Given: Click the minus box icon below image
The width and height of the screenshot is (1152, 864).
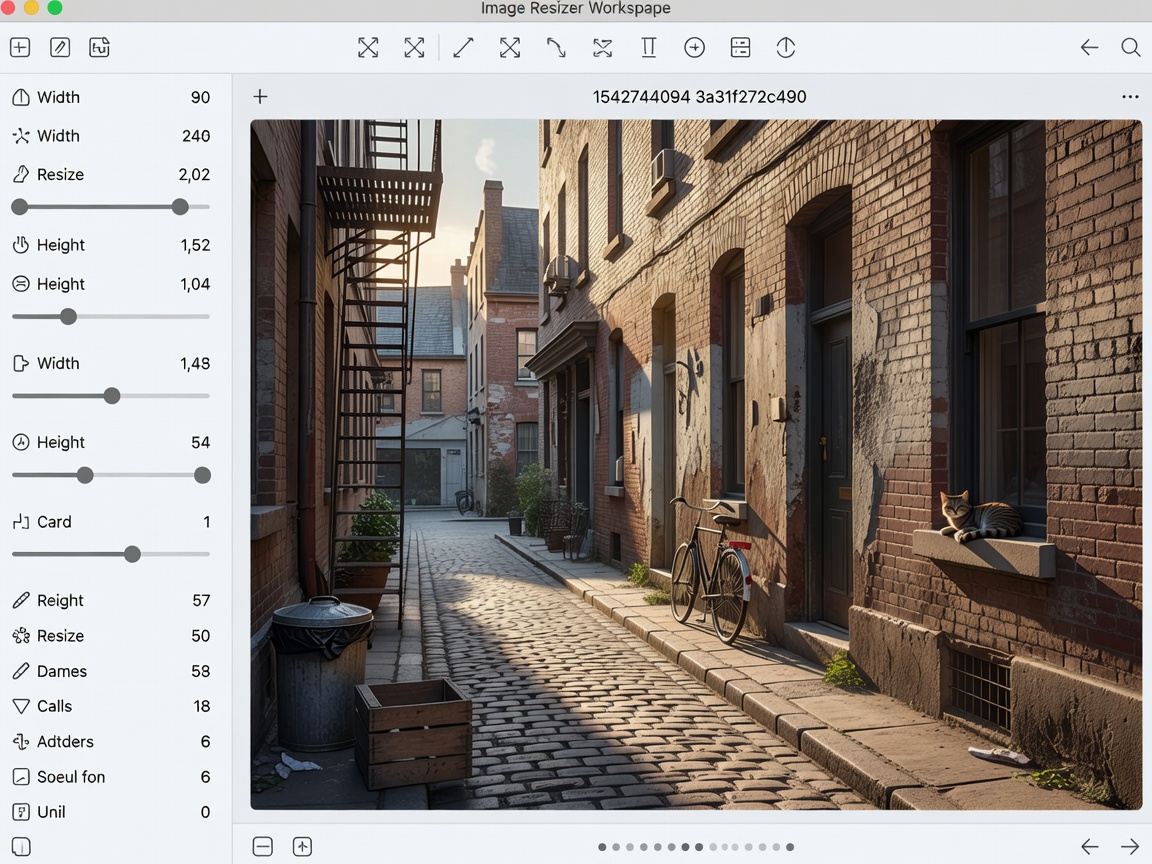Looking at the screenshot, I should 262,846.
